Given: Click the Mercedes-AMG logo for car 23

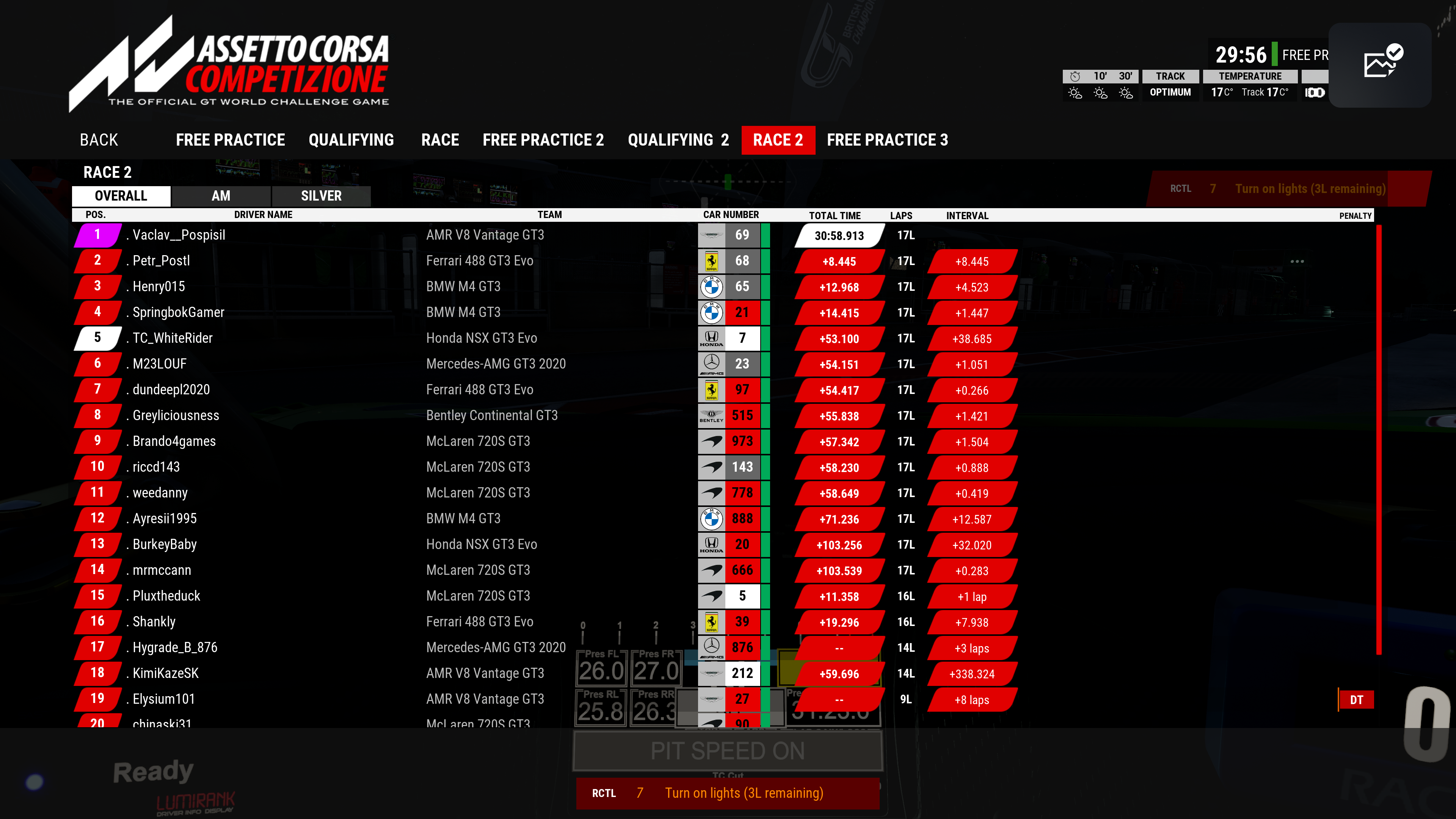Looking at the screenshot, I should pos(712,364).
